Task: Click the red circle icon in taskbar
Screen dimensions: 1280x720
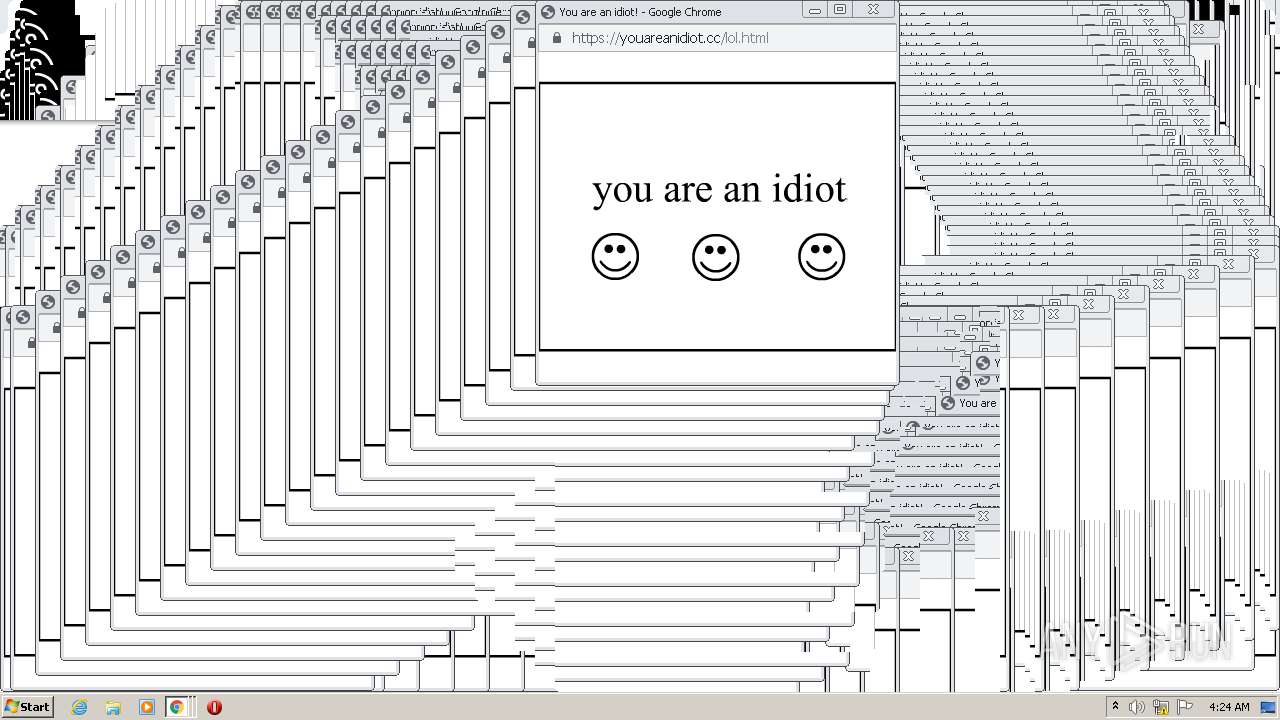Action: [x=214, y=707]
